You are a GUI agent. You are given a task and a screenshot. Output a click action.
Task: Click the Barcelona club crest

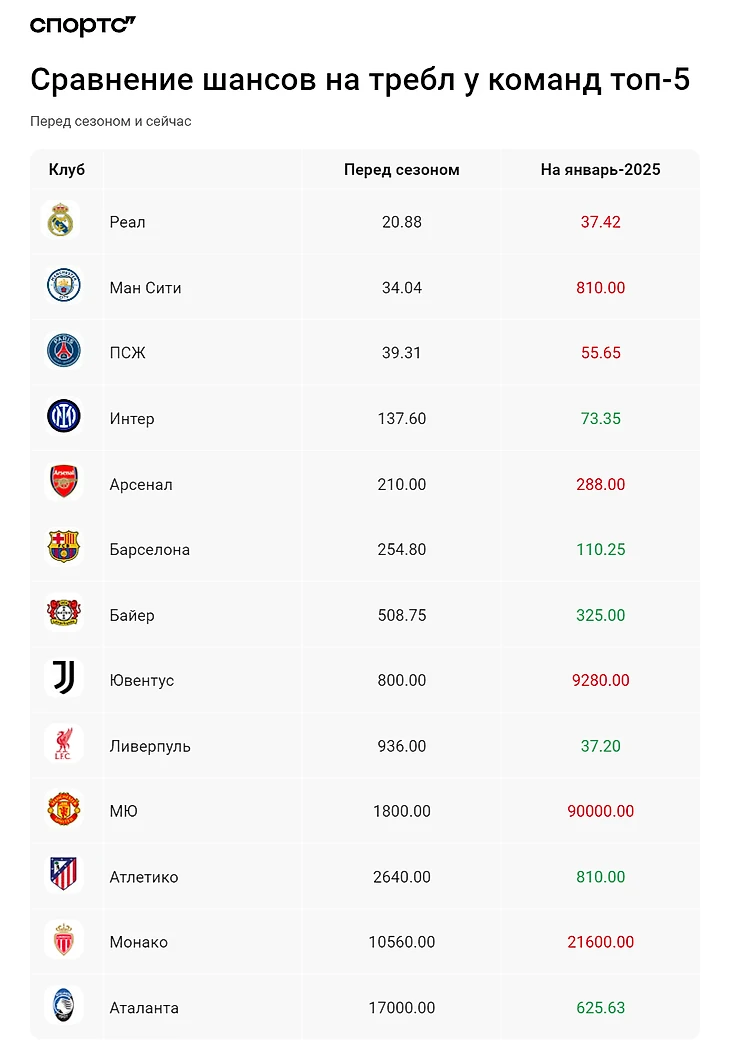click(63, 548)
